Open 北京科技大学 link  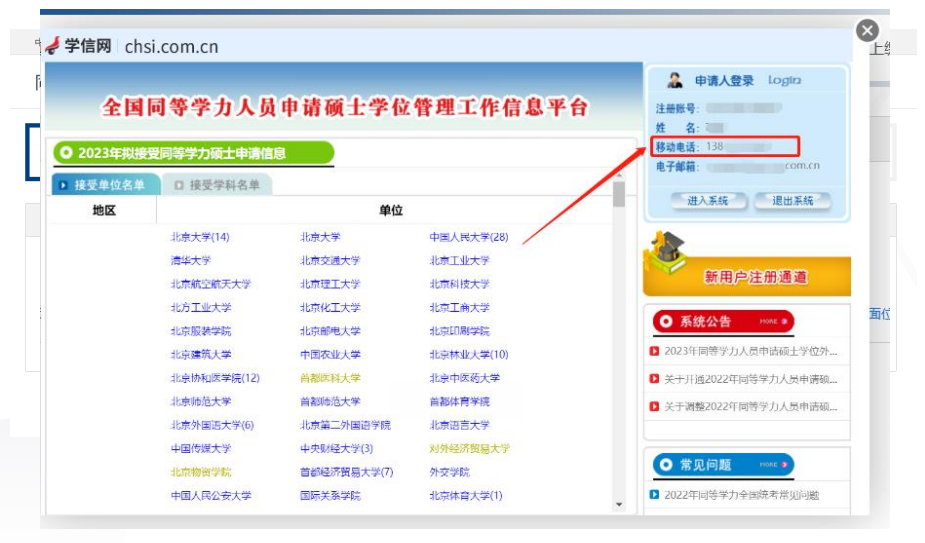coord(460,284)
